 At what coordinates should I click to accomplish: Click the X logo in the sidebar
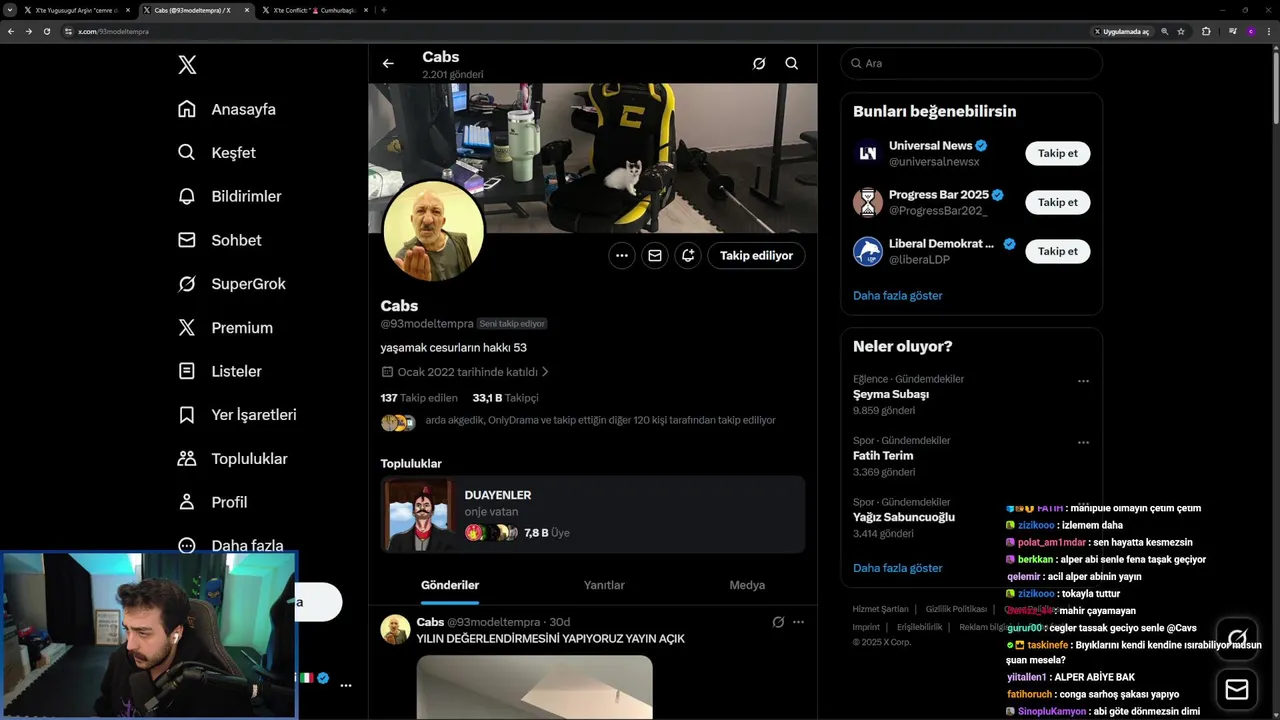pyautogui.click(x=187, y=65)
